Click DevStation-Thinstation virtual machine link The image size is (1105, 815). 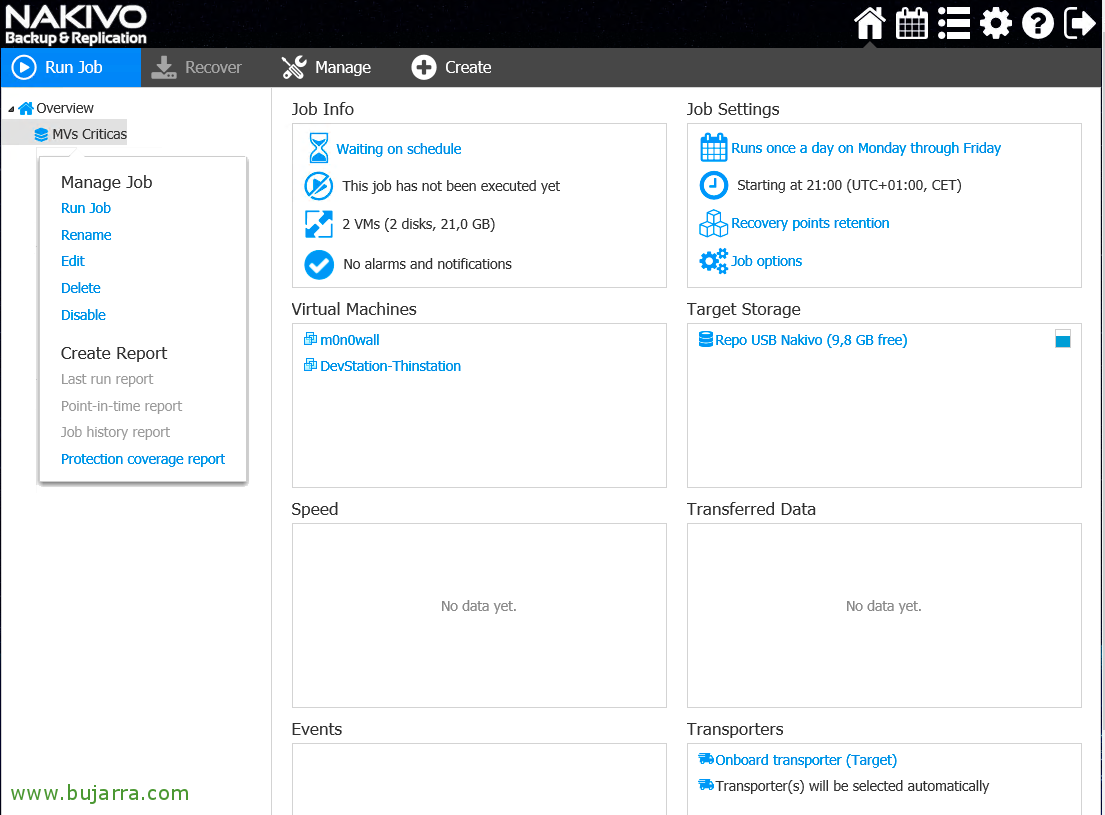coord(390,366)
